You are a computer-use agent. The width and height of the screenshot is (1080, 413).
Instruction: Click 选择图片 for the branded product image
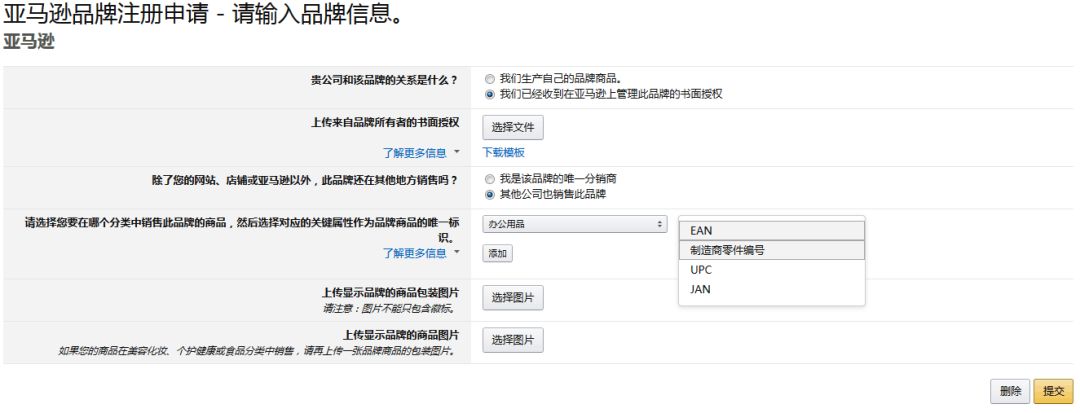513,340
